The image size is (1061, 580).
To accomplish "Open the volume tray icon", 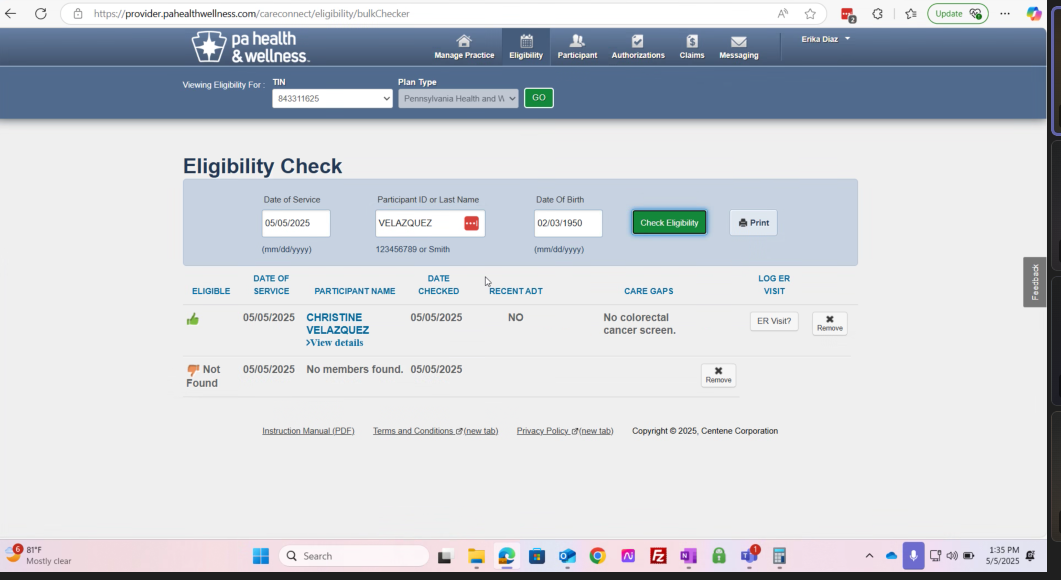I will pos(952,556).
